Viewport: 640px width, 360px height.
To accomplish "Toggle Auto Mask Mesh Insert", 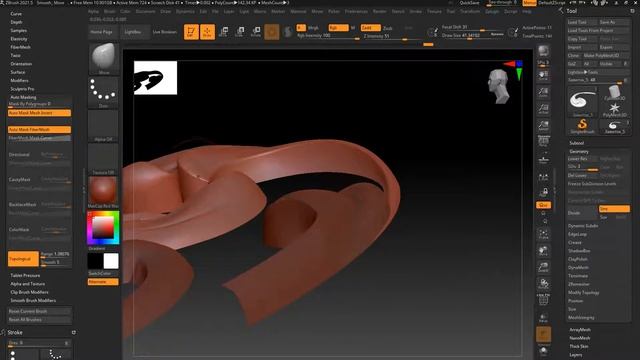I will (x=39, y=113).
